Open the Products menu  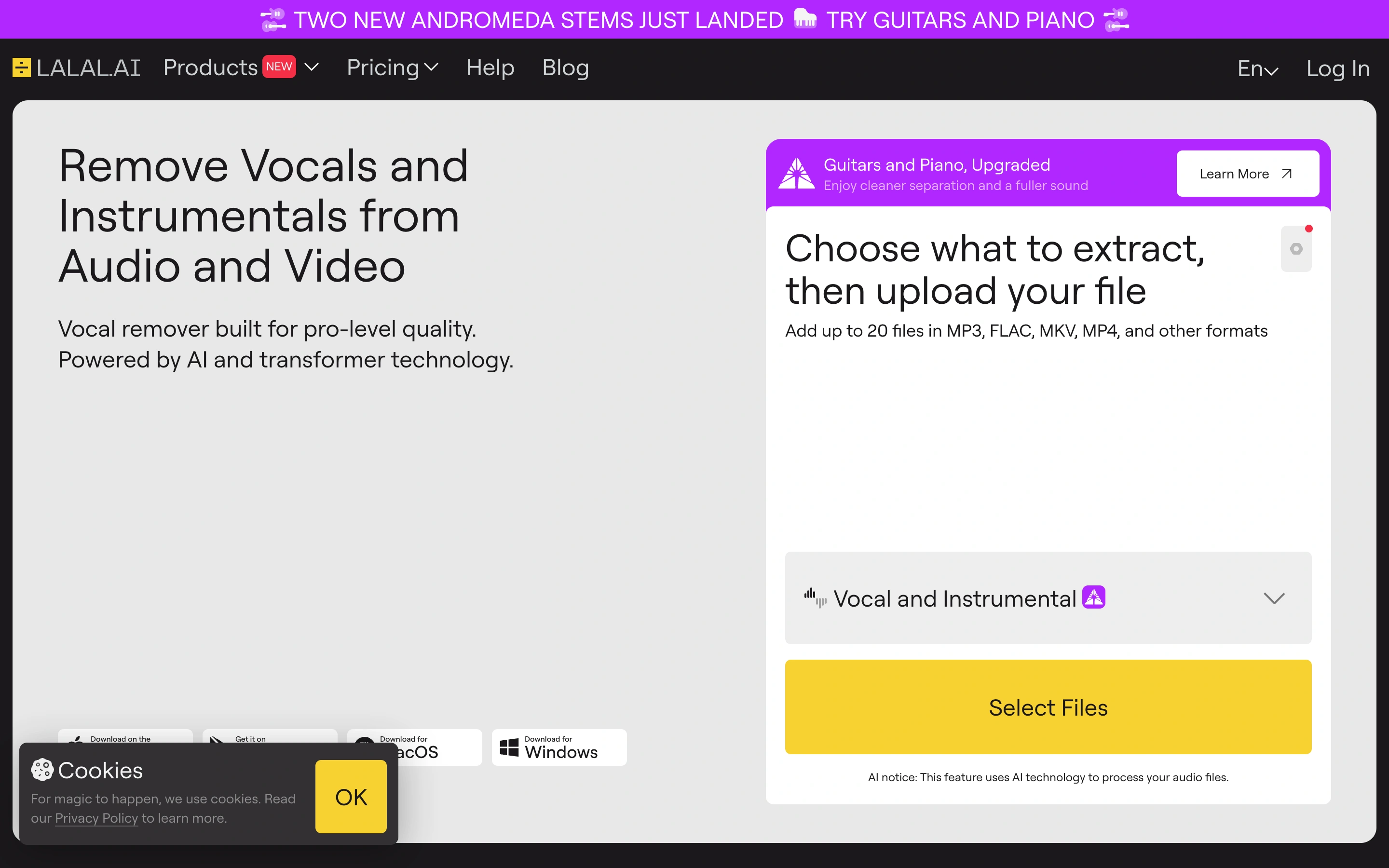(241, 68)
